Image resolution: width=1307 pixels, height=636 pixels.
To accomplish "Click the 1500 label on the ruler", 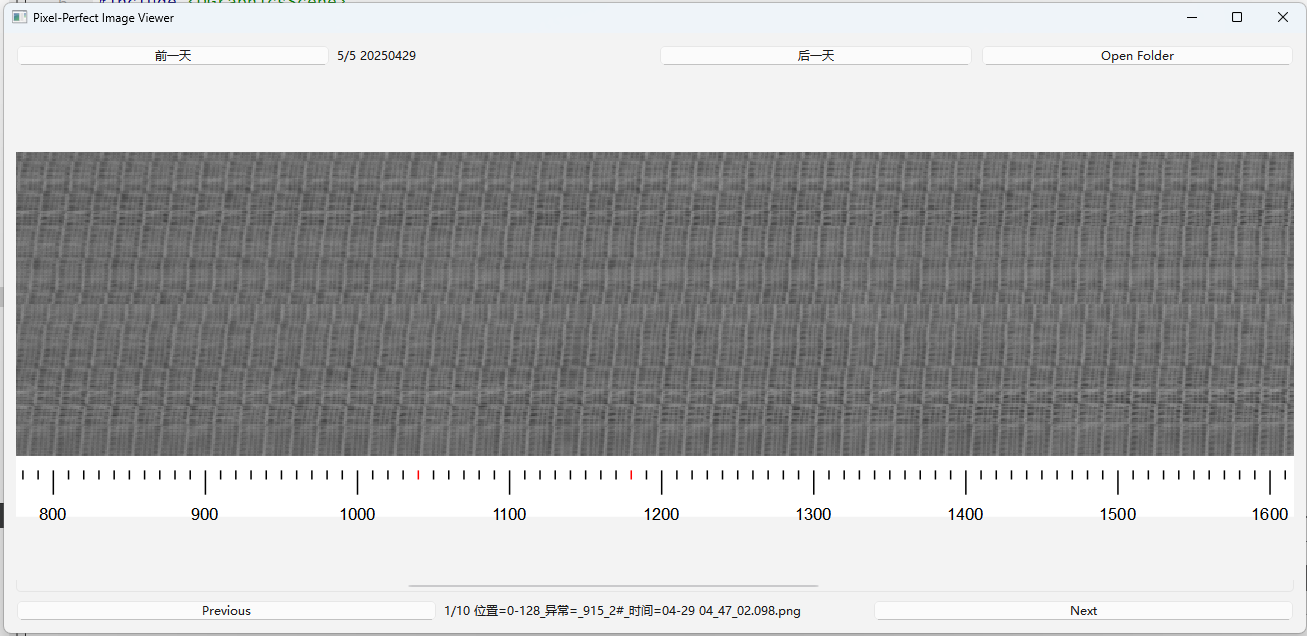I will (x=1118, y=514).
